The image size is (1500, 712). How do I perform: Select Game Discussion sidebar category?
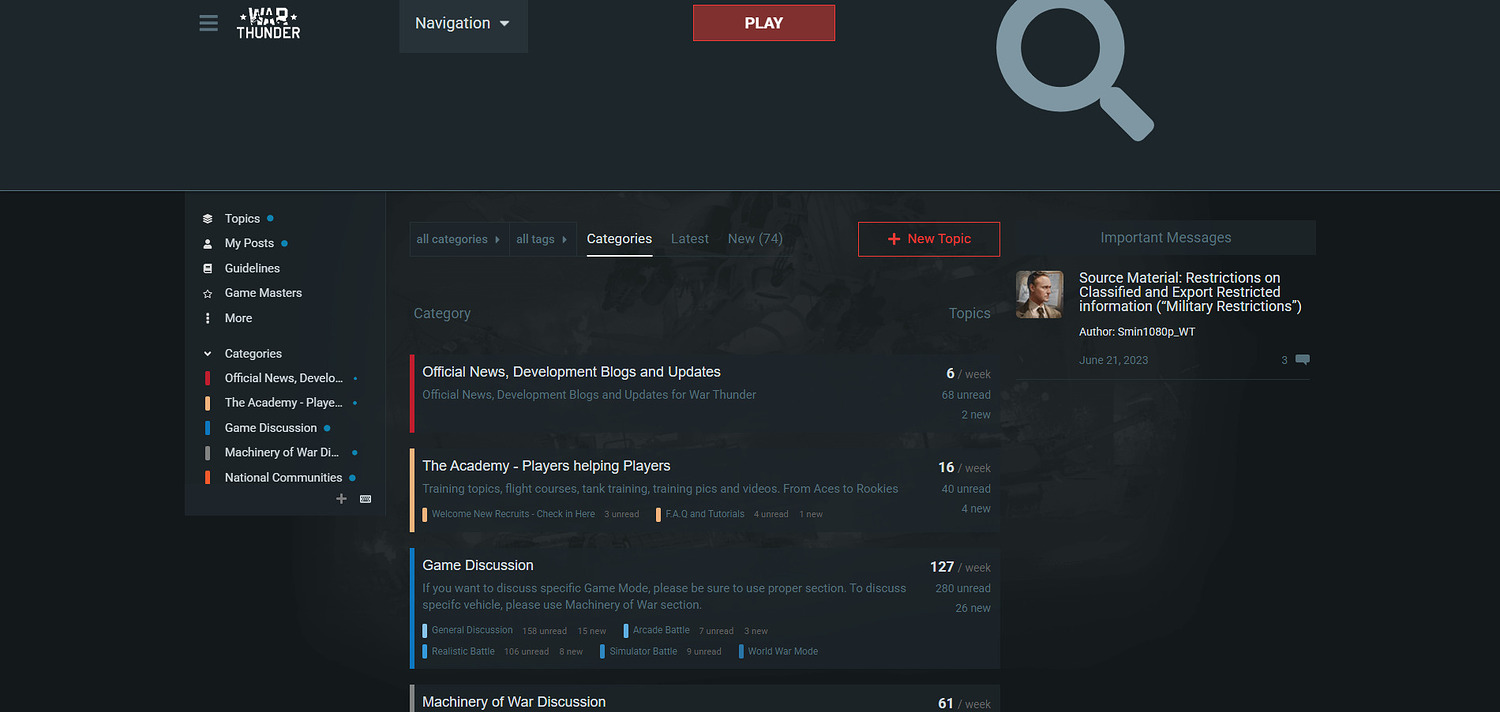point(271,428)
